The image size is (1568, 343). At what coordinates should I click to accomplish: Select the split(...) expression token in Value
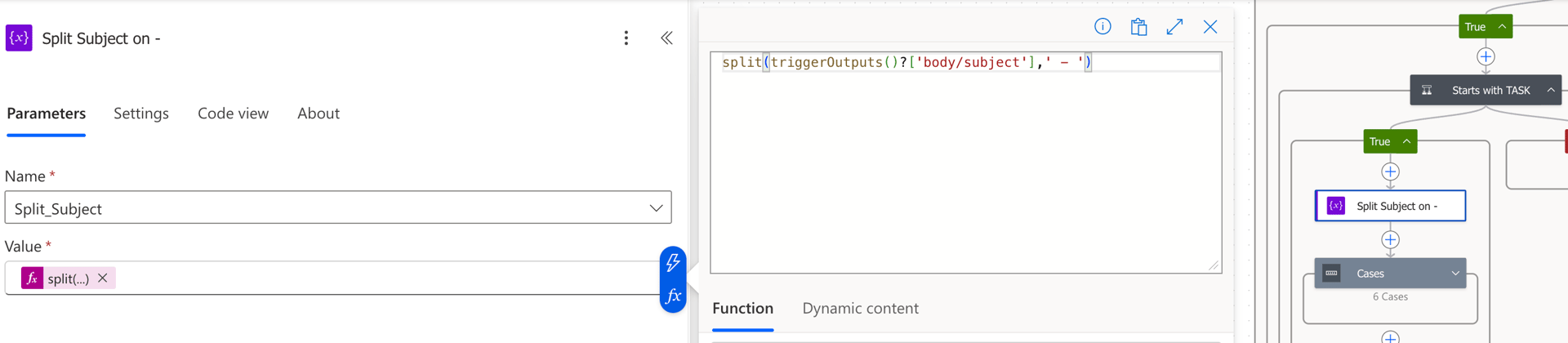69,278
